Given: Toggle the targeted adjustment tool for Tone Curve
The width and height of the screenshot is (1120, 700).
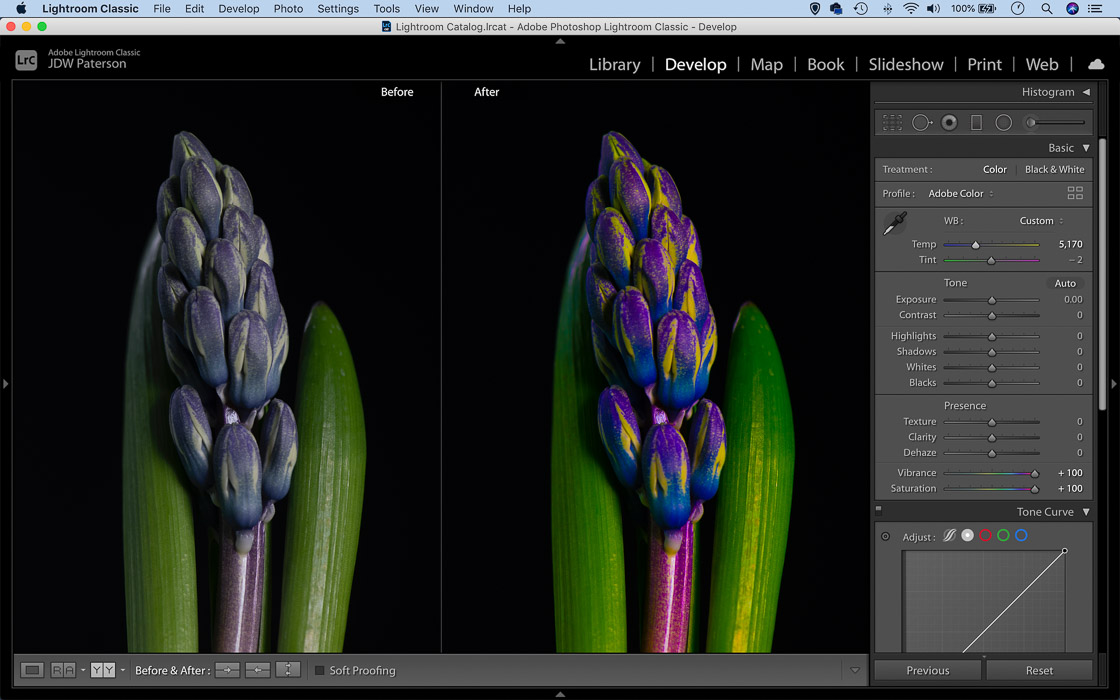Looking at the screenshot, I should pos(884,535).
